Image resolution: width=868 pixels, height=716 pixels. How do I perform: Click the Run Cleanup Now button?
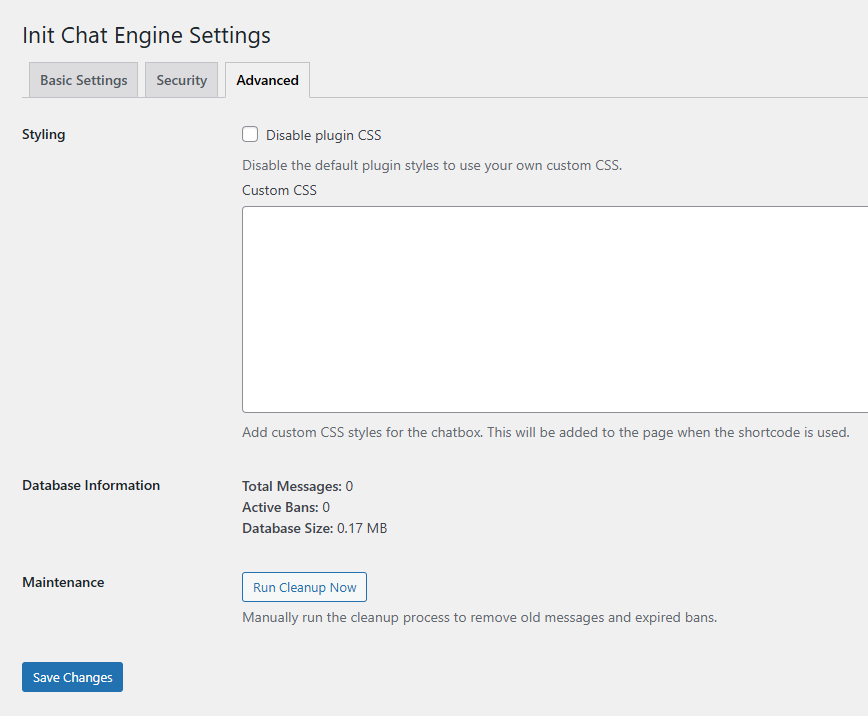click(x=304, y=587)
